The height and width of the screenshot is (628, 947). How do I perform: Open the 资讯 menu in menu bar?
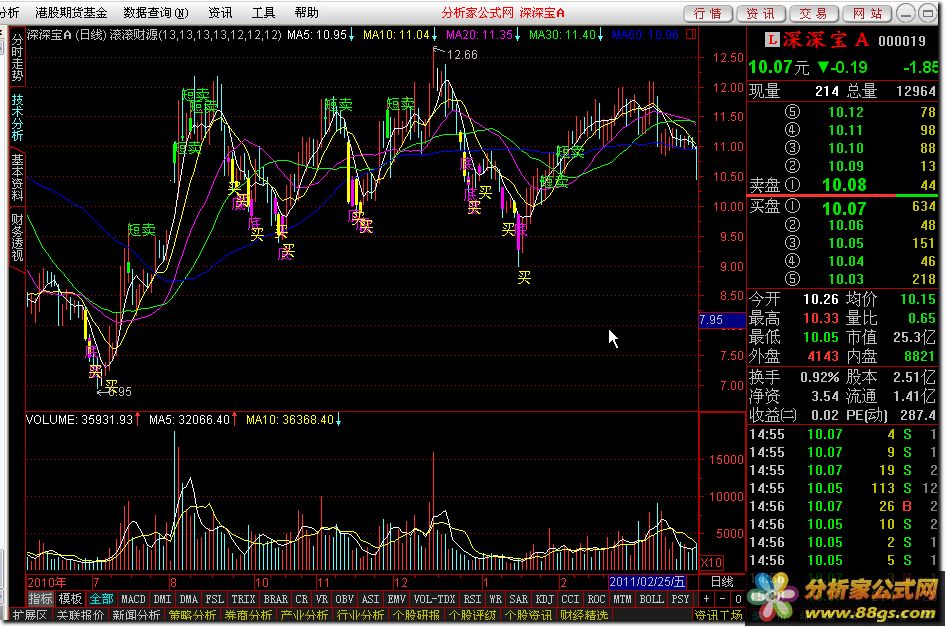220,13
